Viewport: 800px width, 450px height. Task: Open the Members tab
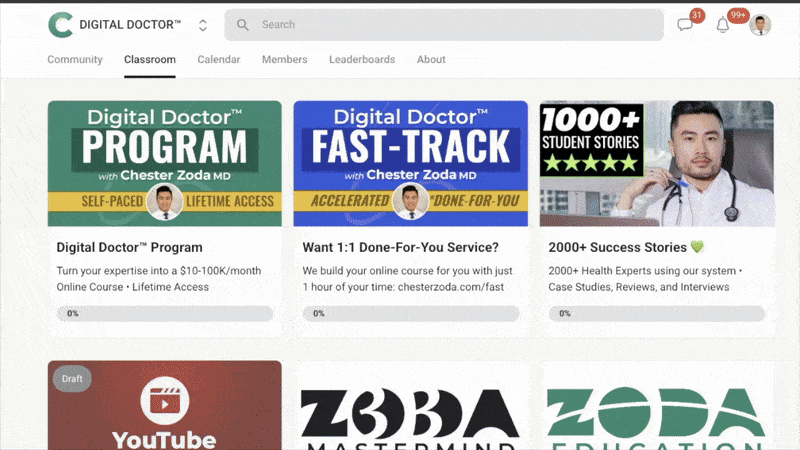pos(285,59)
